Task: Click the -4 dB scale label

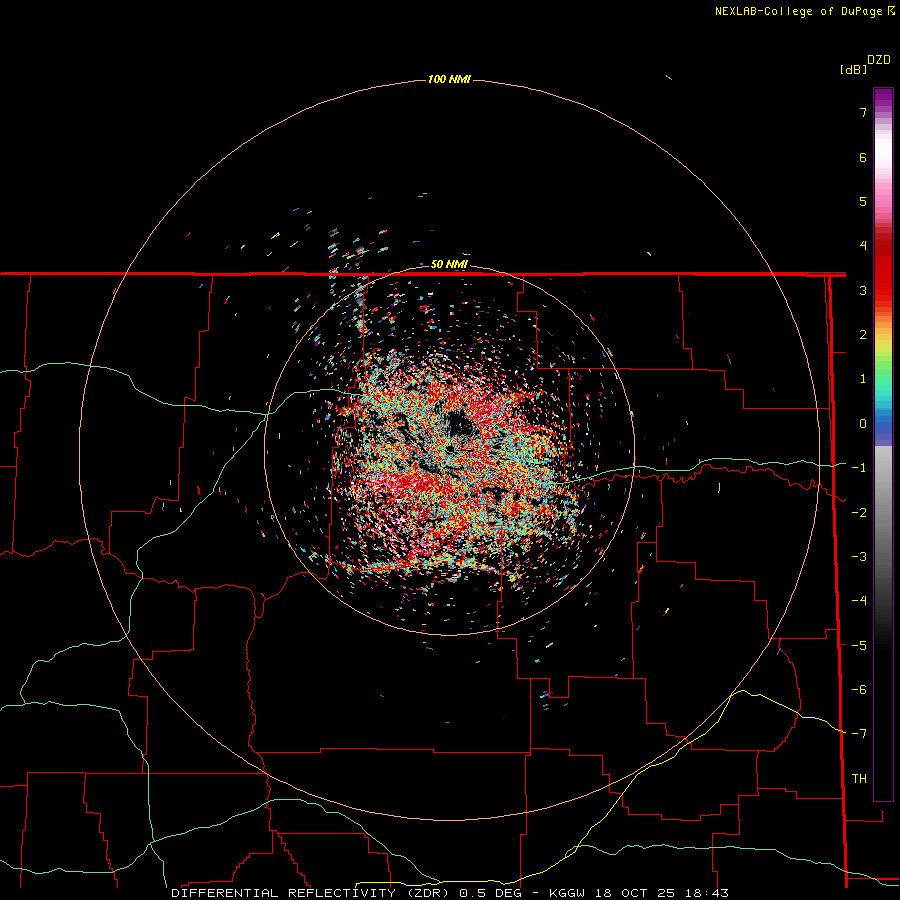Action: pos(859,601)
